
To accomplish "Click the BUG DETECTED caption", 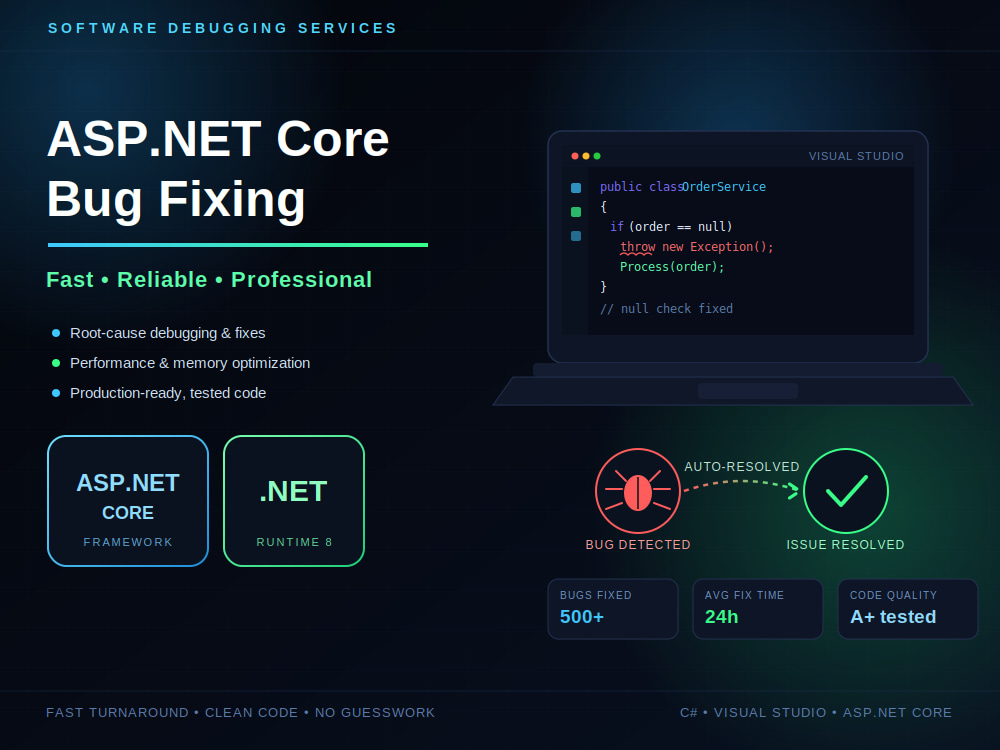I will 638,545.
